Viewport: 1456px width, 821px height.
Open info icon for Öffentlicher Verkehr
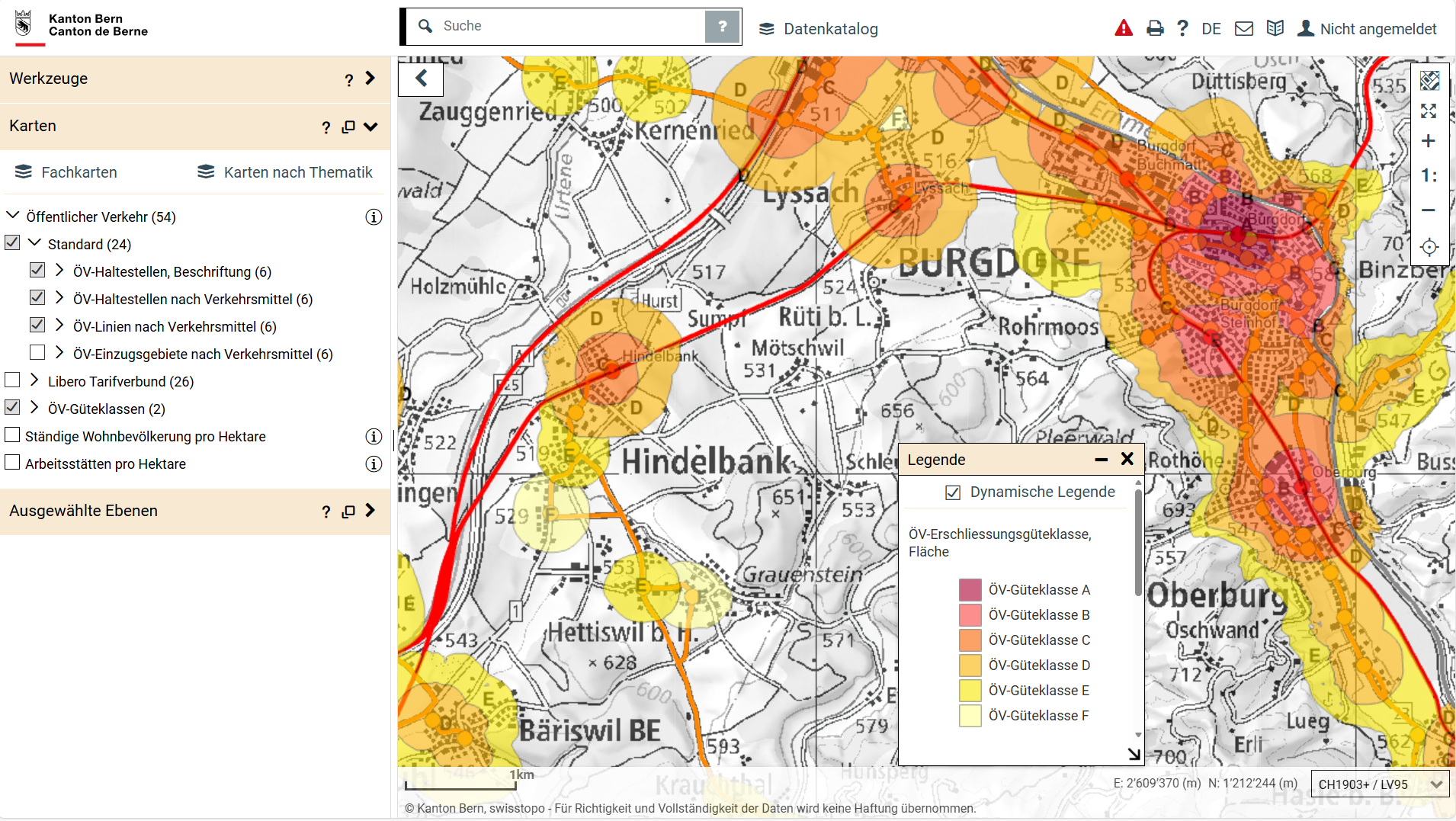pyautogui.click(x=374, y=217)
